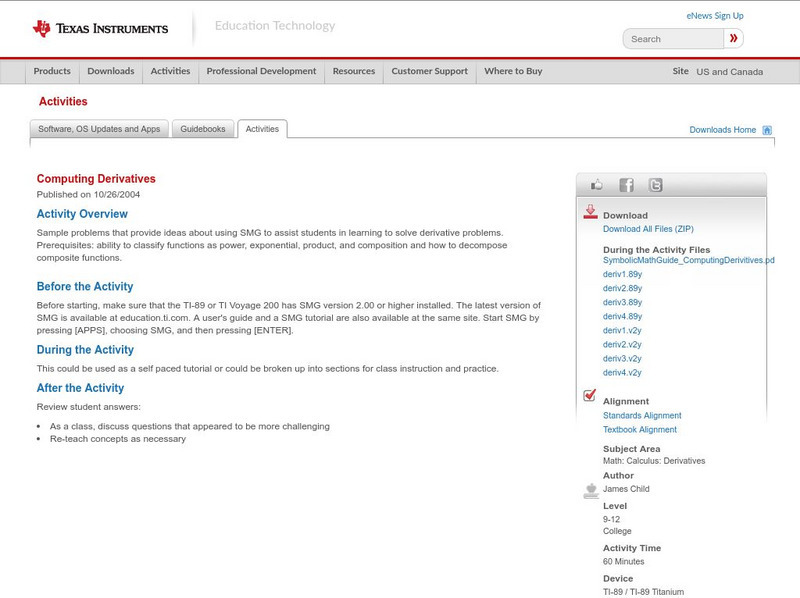The width and height of the screenshot is (800, 598).
Task: Open Professional Development menu
Action: 261,71
